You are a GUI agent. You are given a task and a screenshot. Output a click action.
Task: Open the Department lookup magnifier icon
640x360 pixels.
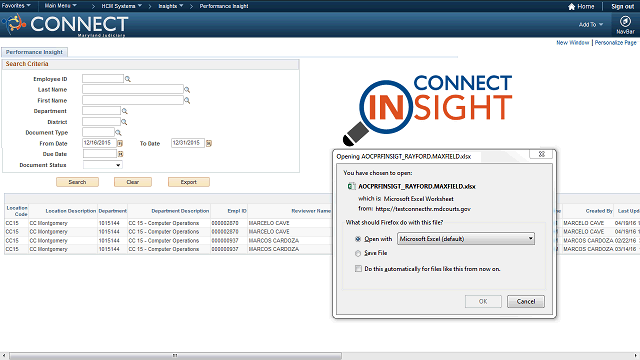[124, 111]
